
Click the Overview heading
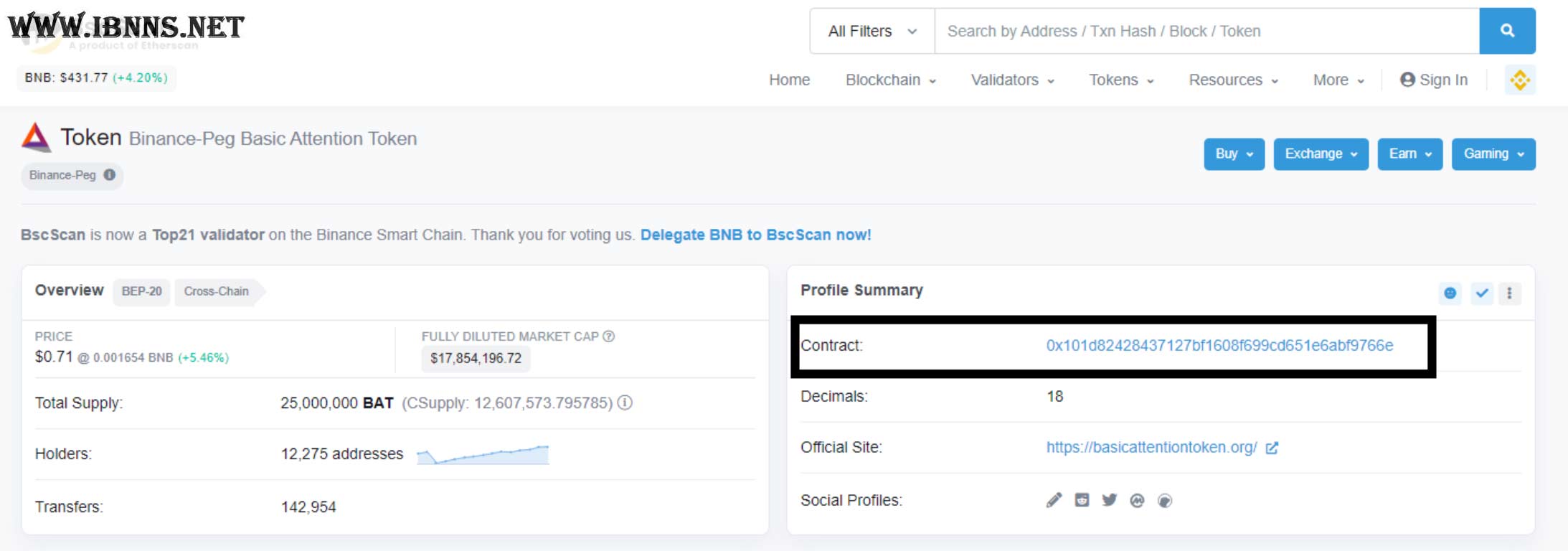(69, 290)
